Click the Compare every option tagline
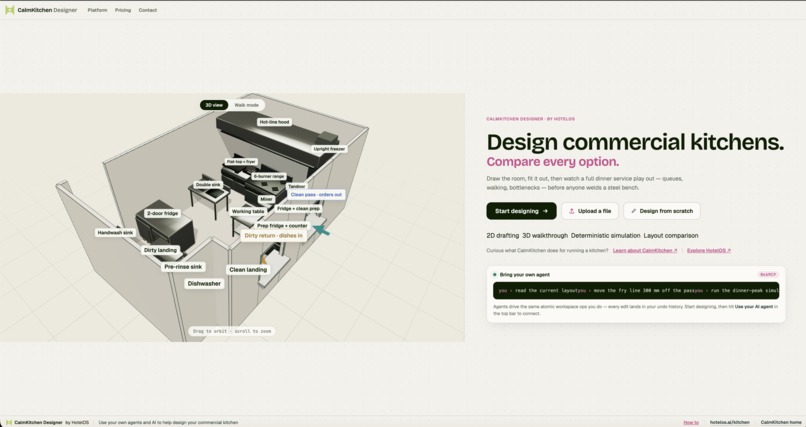 pos(553,162)
